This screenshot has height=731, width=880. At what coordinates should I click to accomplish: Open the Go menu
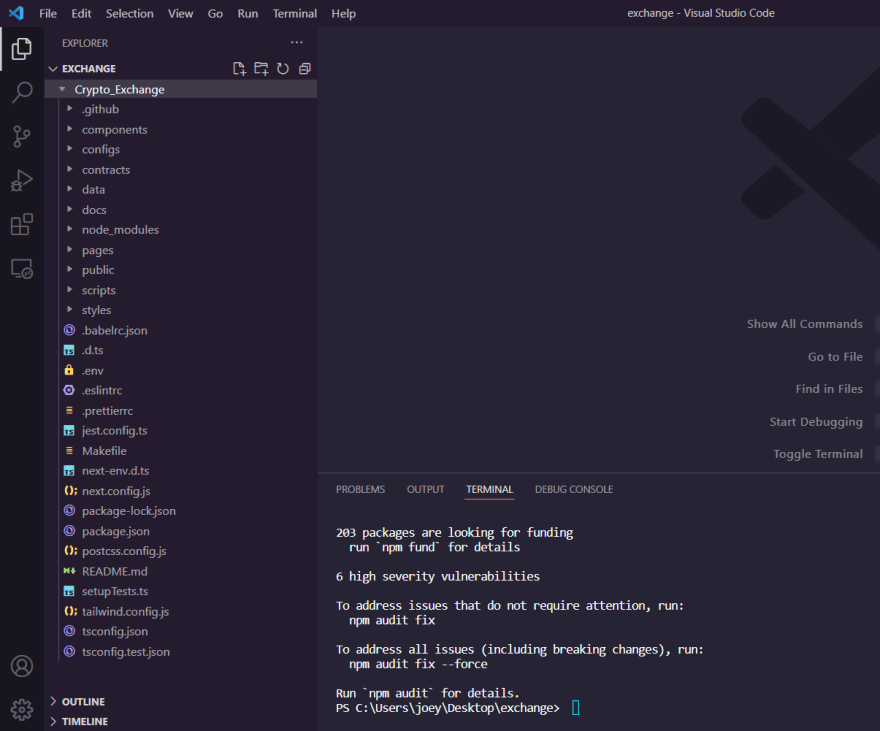(216, 13)
